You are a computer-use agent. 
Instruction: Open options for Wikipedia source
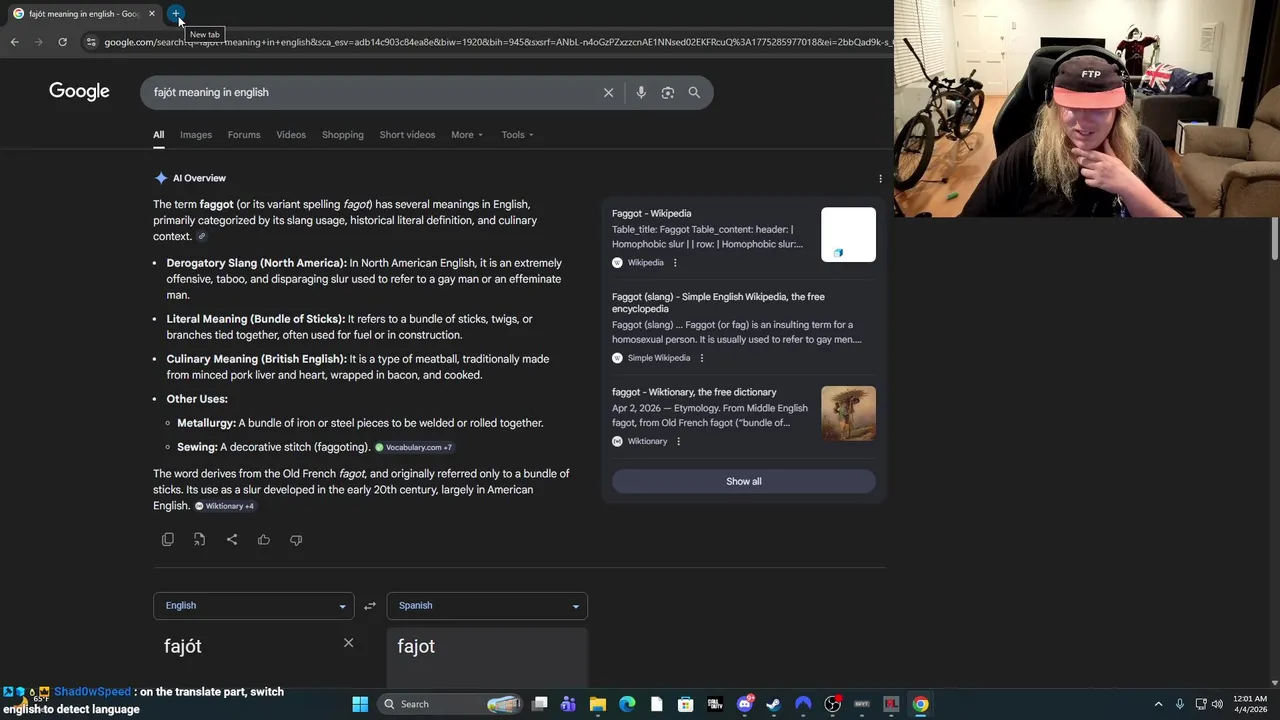[675, 263]
